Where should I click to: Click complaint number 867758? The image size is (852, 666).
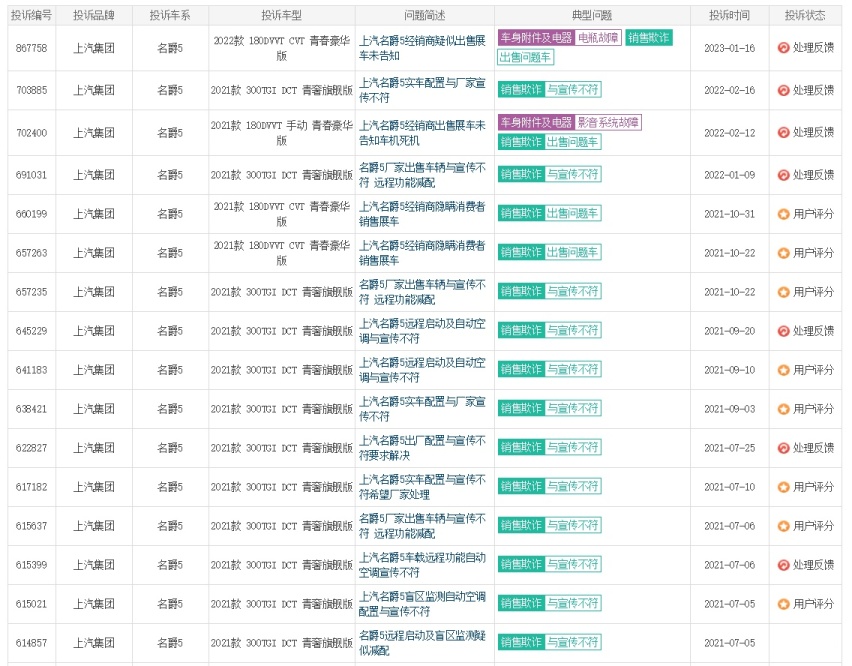[x=32, y=48]
